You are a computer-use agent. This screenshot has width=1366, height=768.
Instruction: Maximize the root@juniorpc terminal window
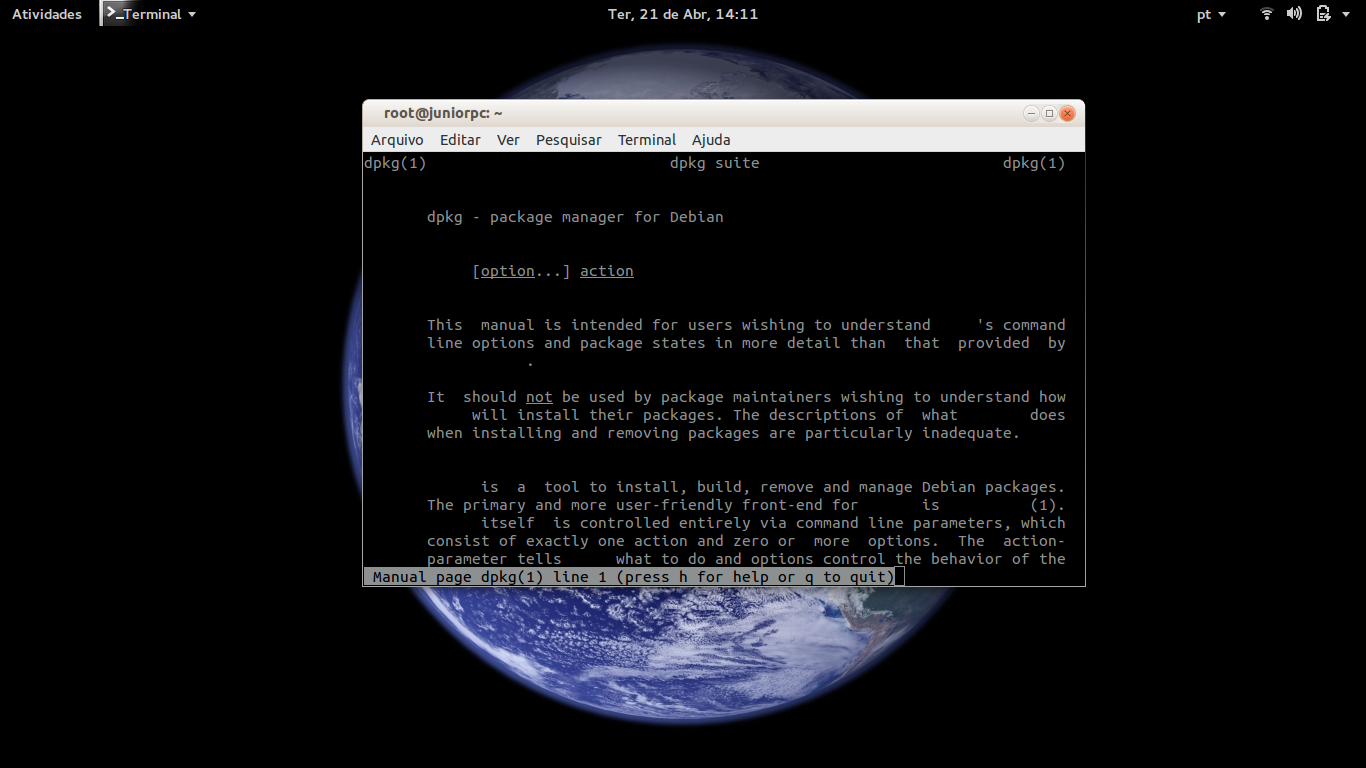coord(1049,113)
